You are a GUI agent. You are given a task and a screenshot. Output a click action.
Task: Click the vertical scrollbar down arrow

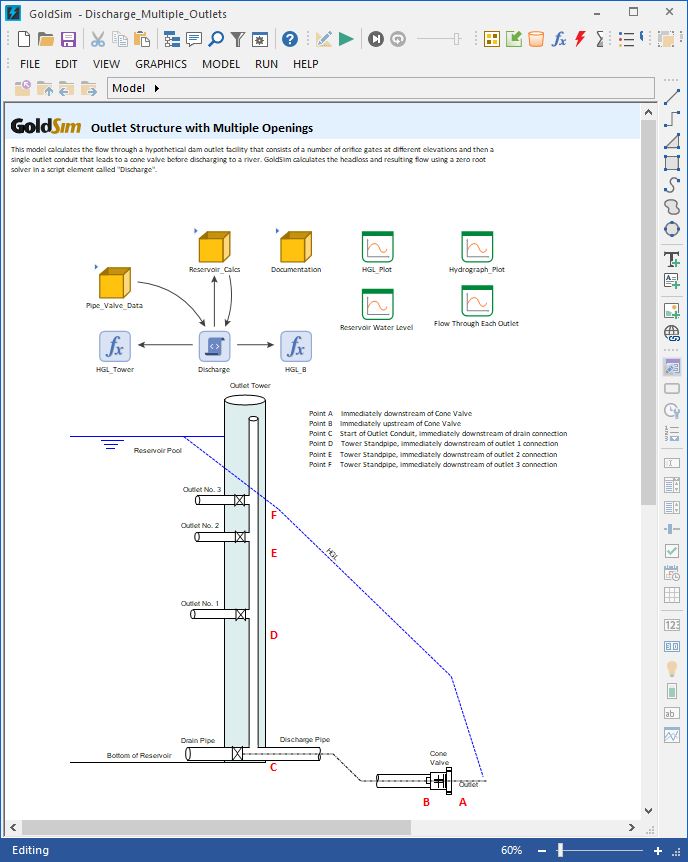coord(648,811)
